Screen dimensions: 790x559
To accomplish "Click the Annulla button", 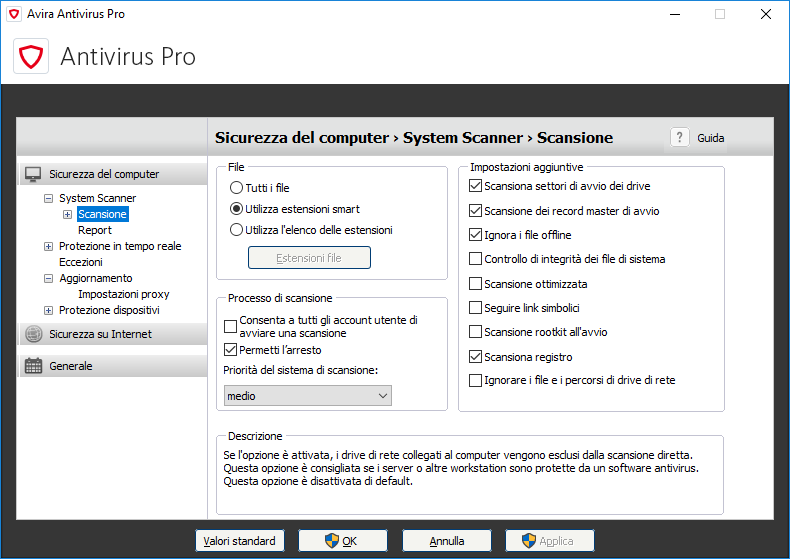I will point(447,541).
